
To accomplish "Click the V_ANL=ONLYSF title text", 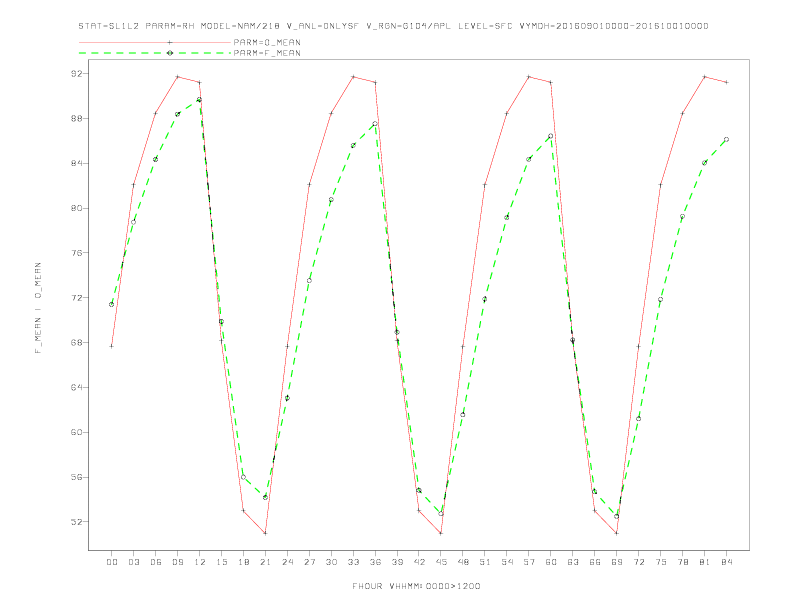I will coord(322,26).
